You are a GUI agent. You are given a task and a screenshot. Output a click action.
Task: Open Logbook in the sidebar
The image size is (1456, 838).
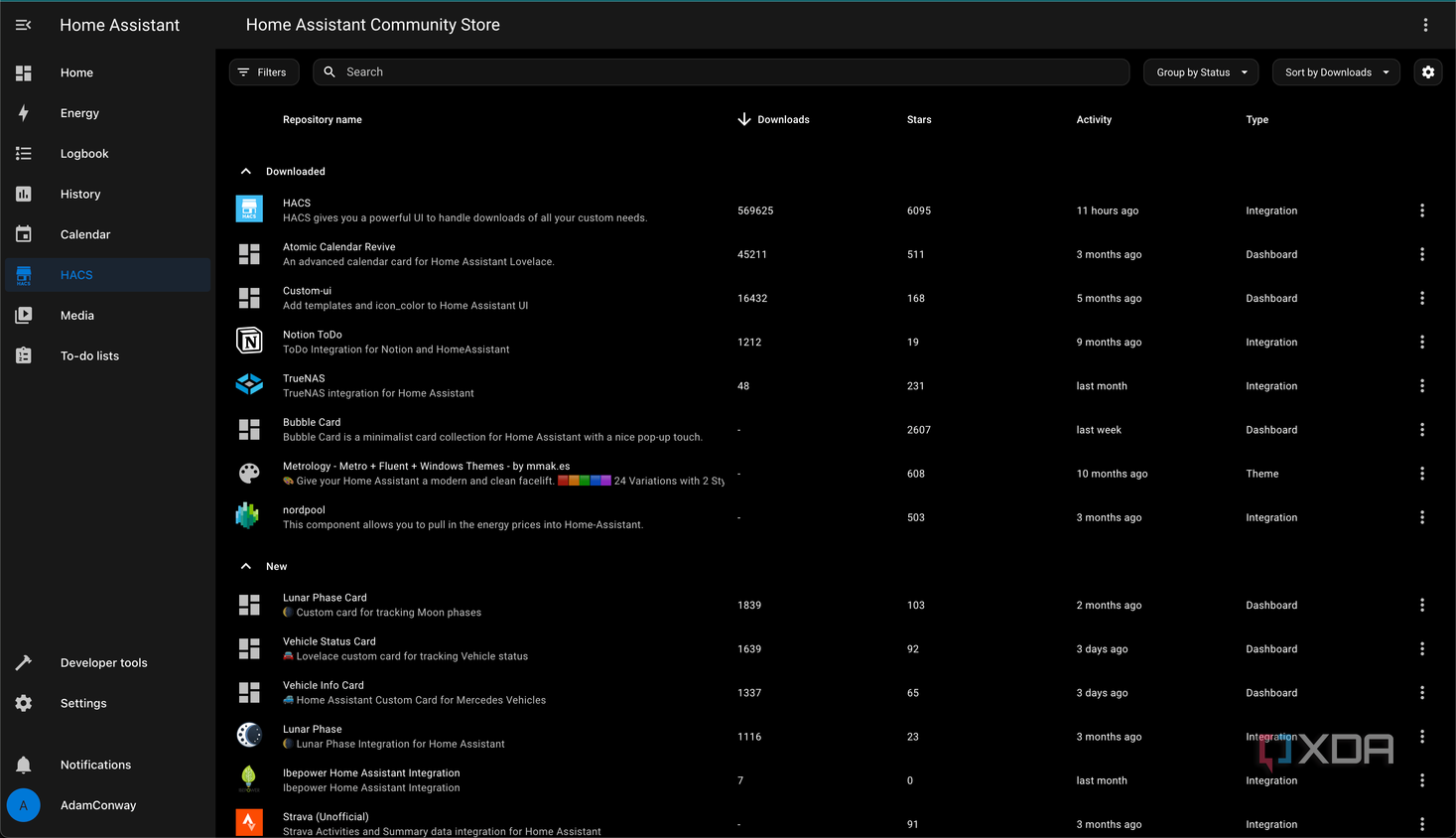(x=107, y=154)
